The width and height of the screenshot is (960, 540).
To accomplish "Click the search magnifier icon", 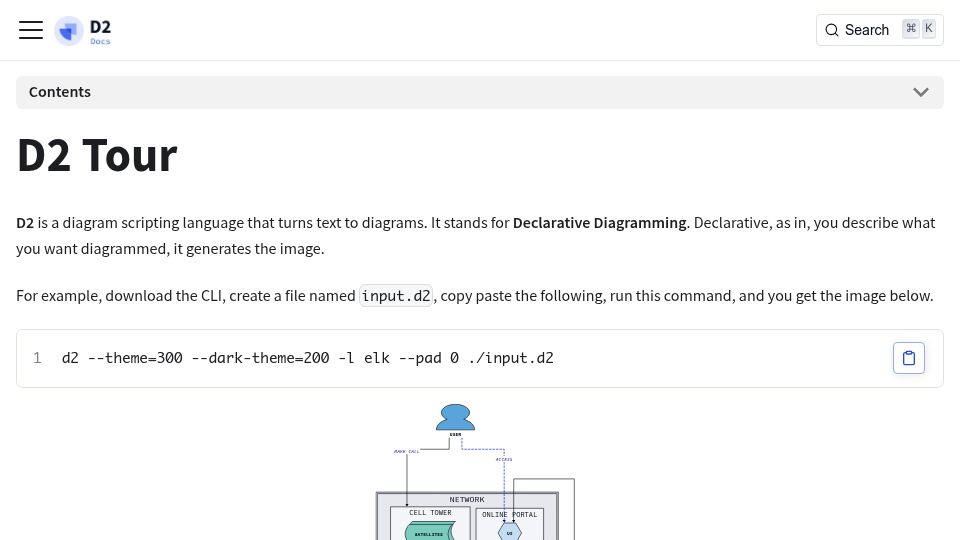I will (x=831, y=30).
